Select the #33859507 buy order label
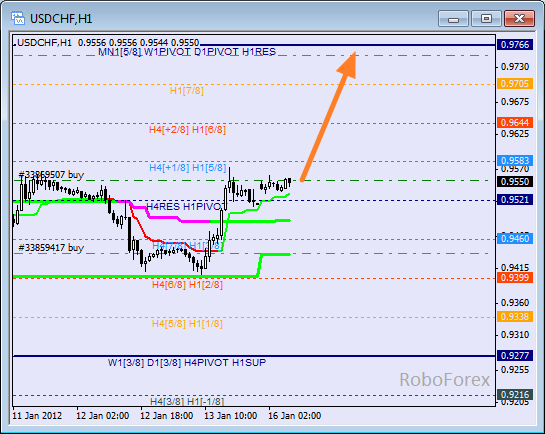This screenshot has width=545, height=434. pyautogui.click(x=51, y=175)
